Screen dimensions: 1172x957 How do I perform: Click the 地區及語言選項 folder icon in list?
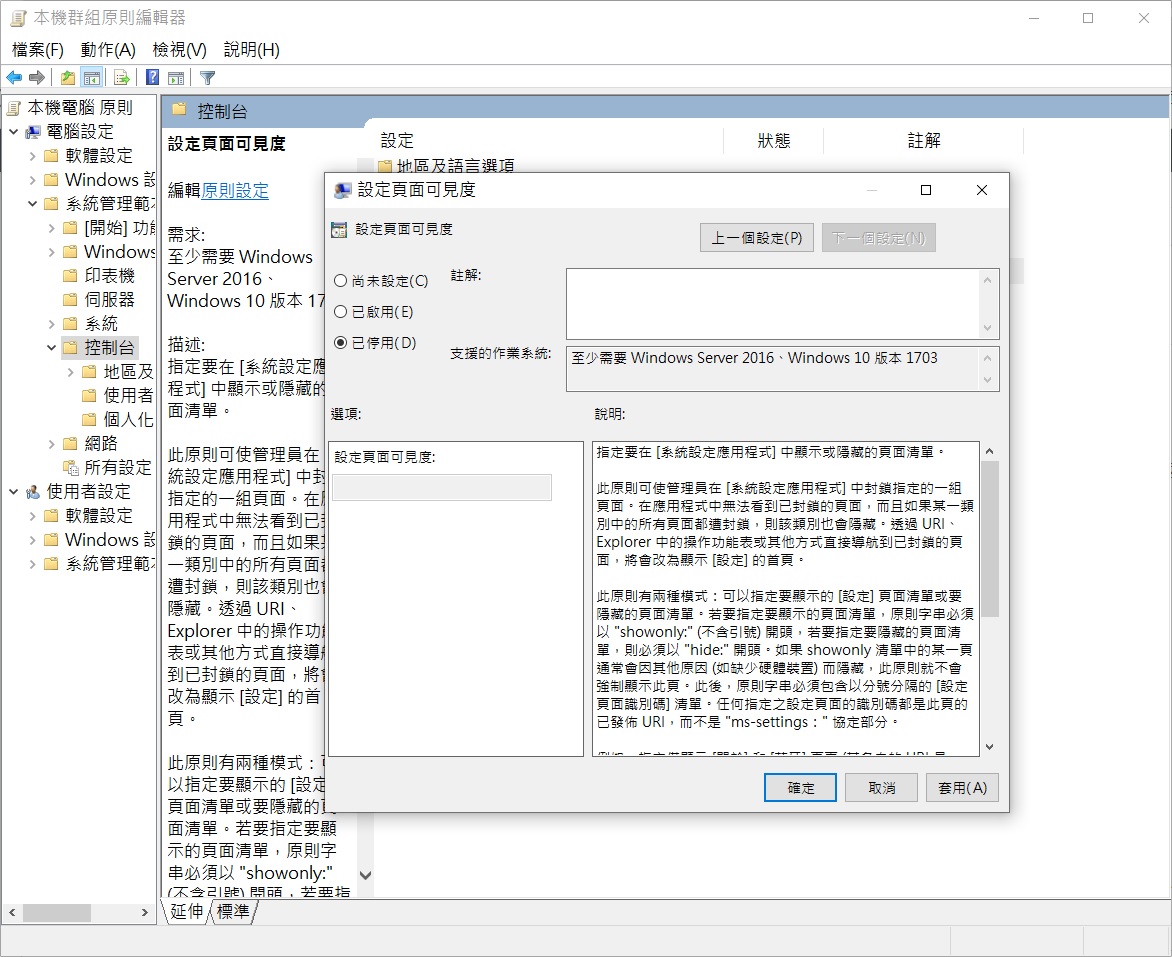(x=385, y=166)
